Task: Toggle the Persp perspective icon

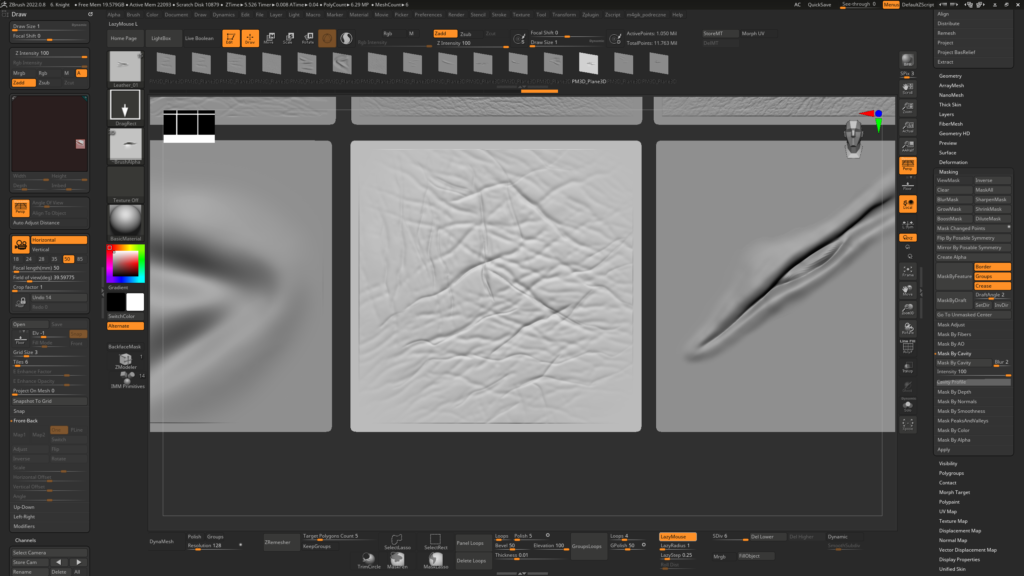Action: (908, 165)
